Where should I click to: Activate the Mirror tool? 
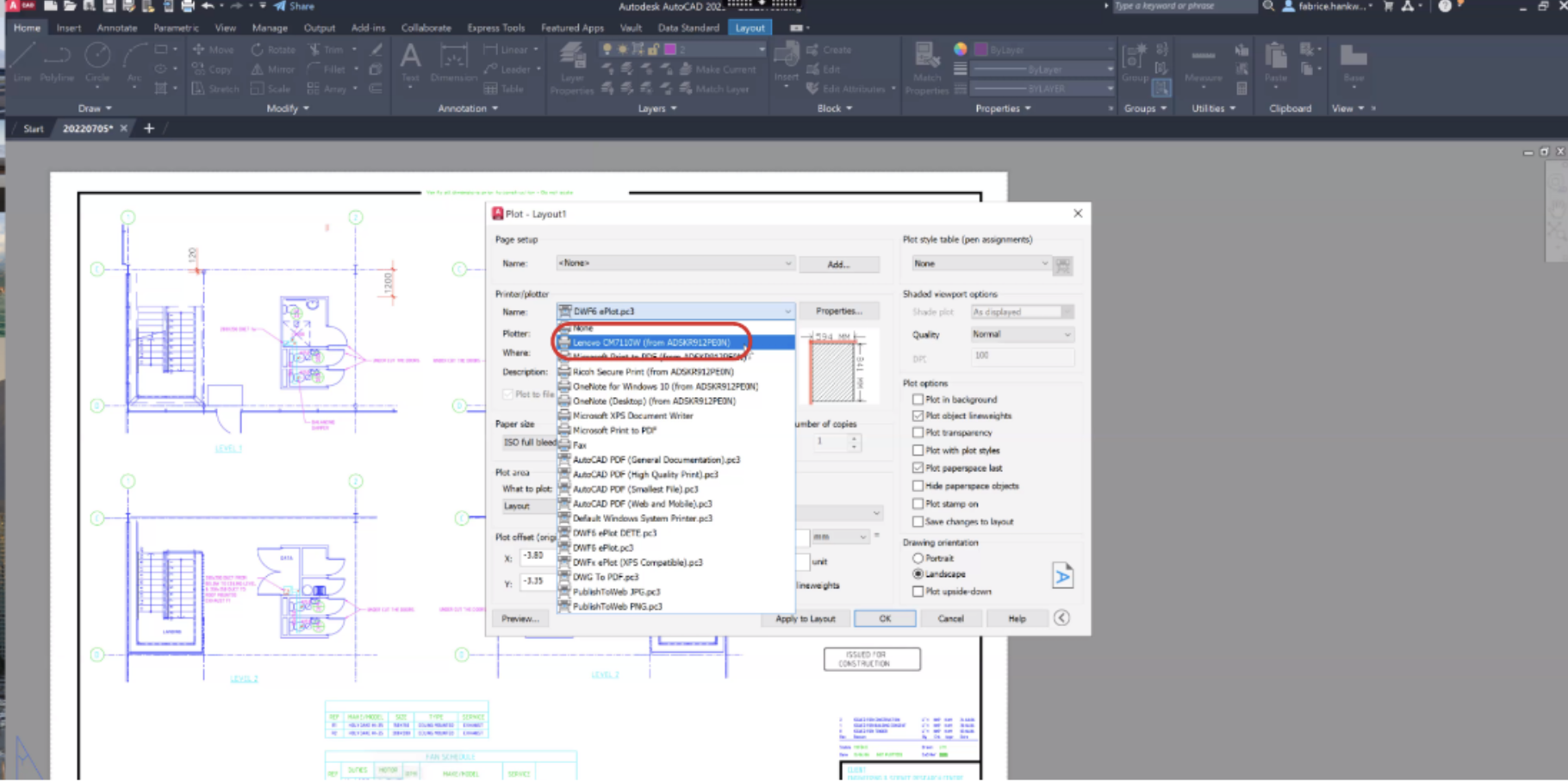[x=272, y=69]
